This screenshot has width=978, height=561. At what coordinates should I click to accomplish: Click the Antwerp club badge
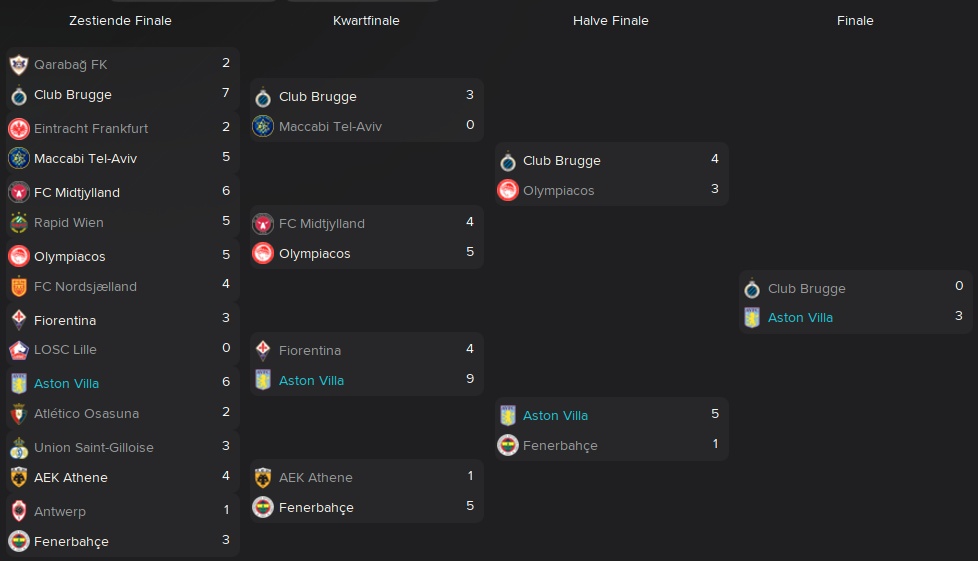coord(19,511)
